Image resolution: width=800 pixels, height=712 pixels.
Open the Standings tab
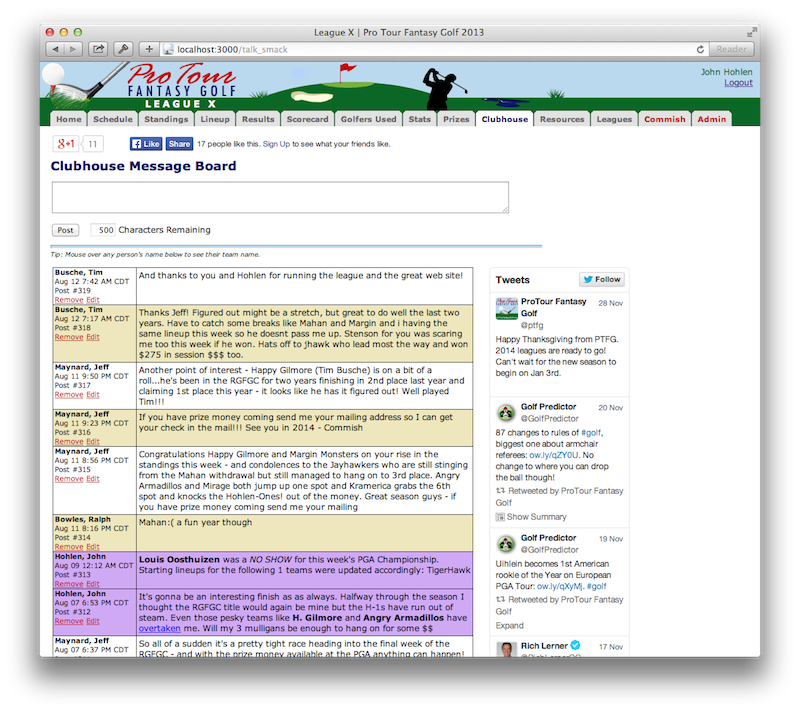pos(165,119)
